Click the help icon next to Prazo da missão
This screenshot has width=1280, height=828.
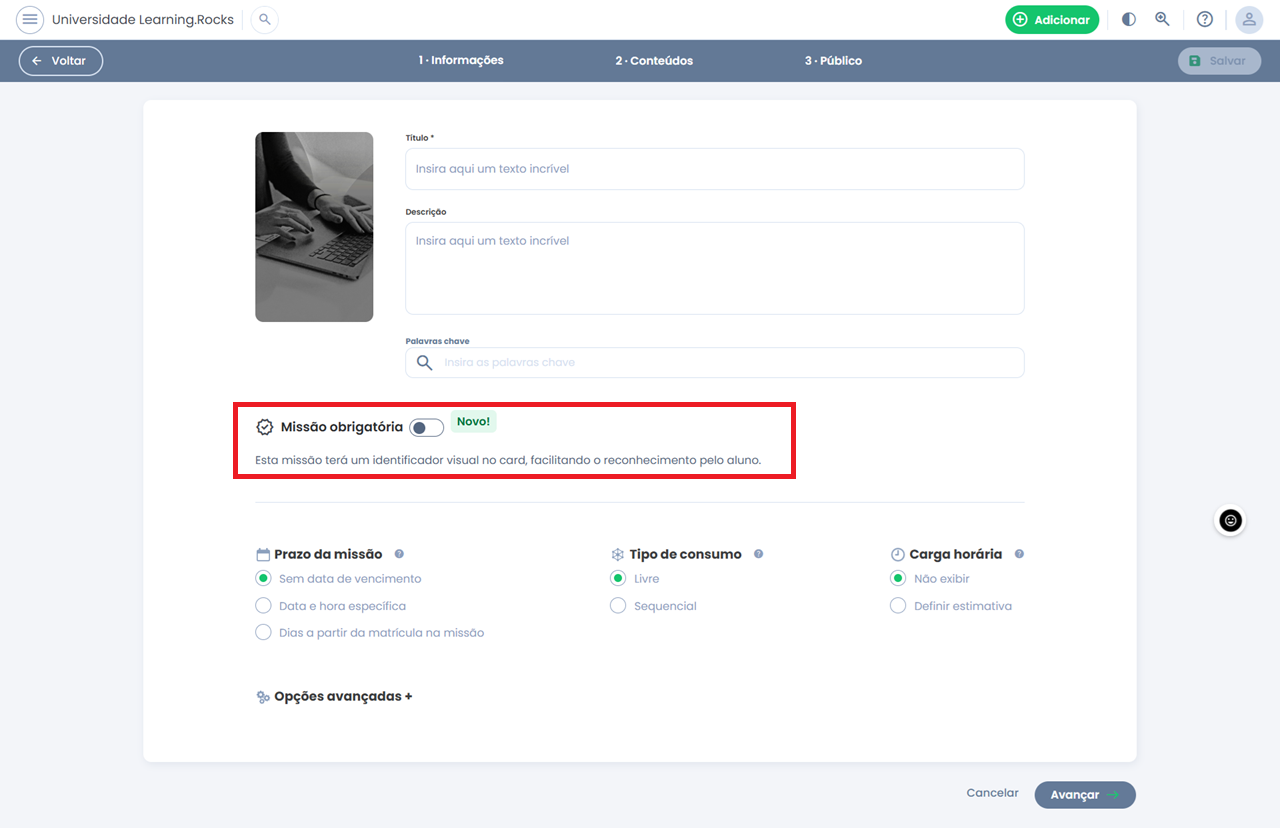tap(399, 554)
